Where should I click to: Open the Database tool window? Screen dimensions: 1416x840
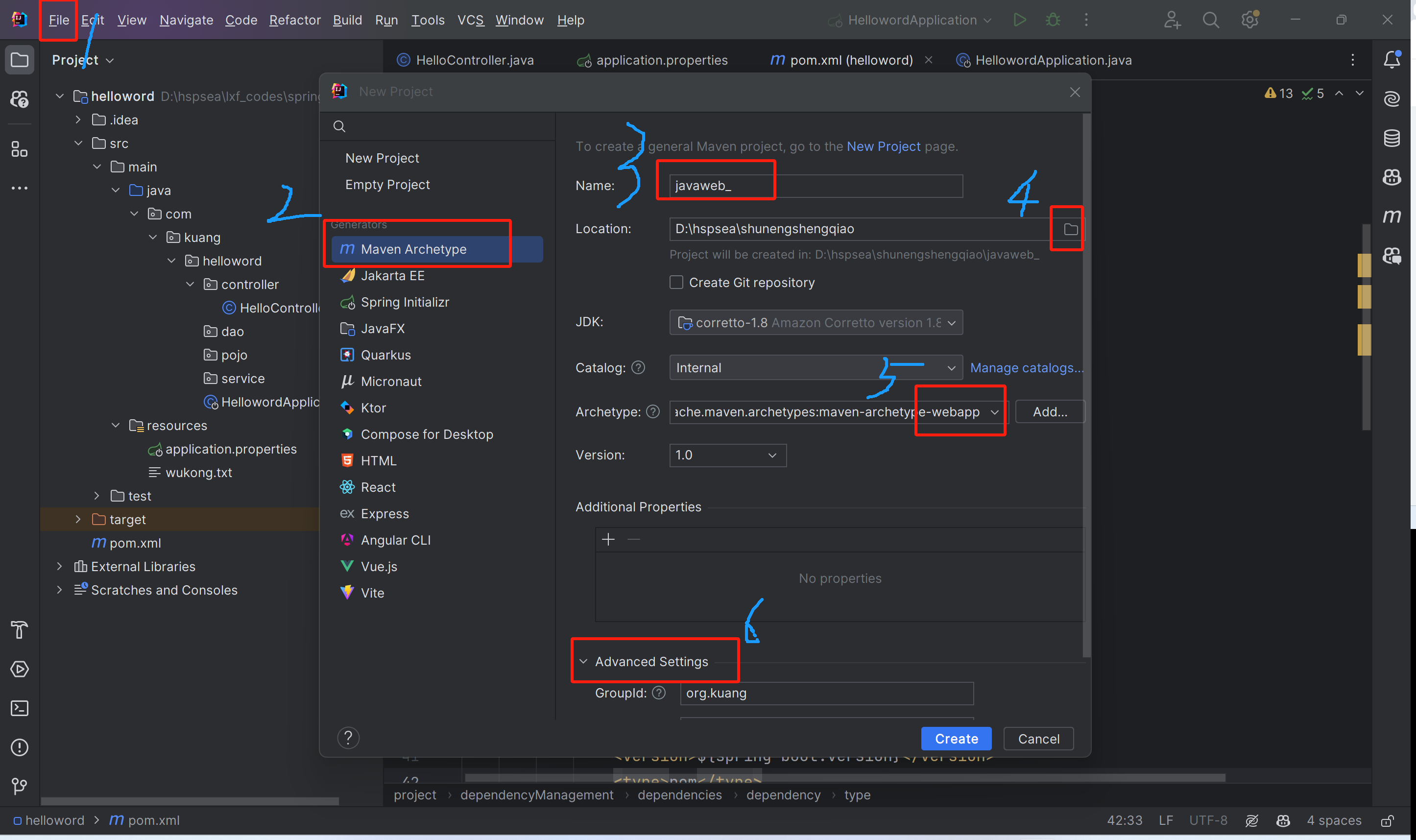(x=1392, y=138)
